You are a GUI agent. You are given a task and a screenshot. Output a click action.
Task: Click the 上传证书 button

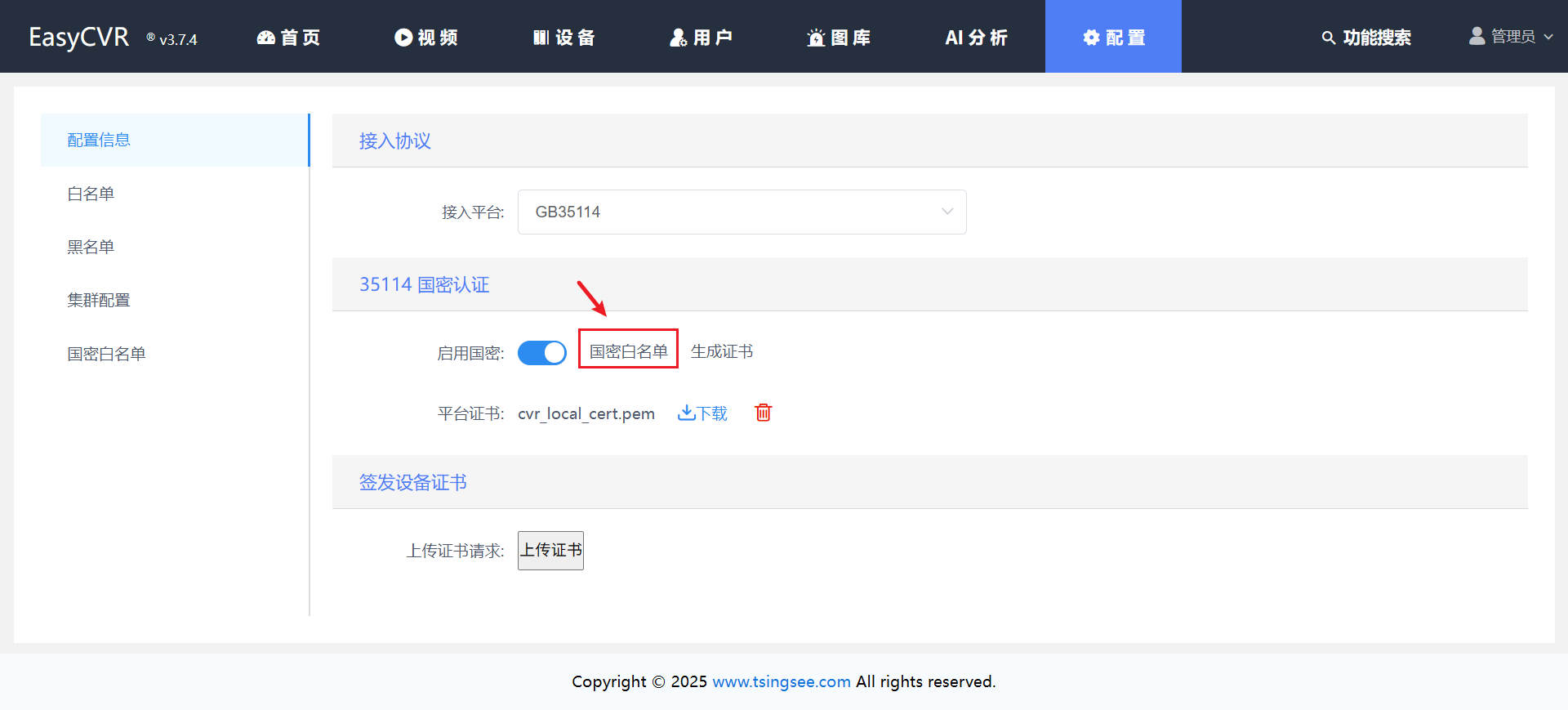[x=550, y=551]
